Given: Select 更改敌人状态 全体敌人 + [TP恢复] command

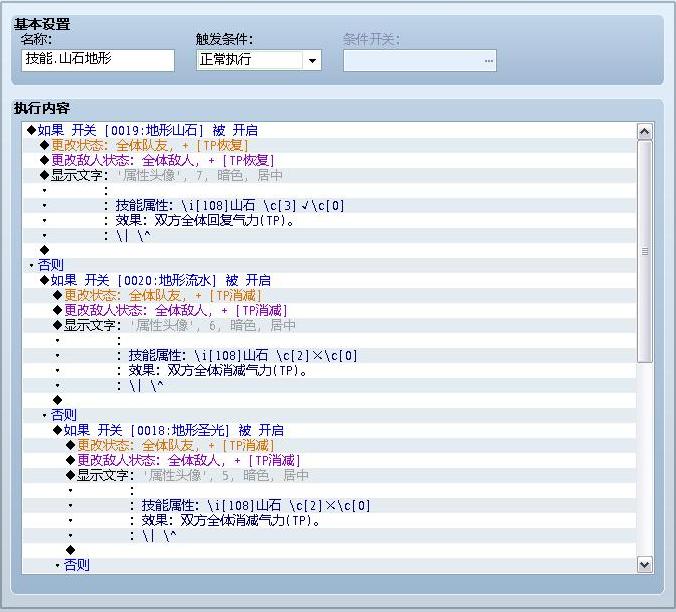Looking at the screenshot, I should tap(329, 160).
